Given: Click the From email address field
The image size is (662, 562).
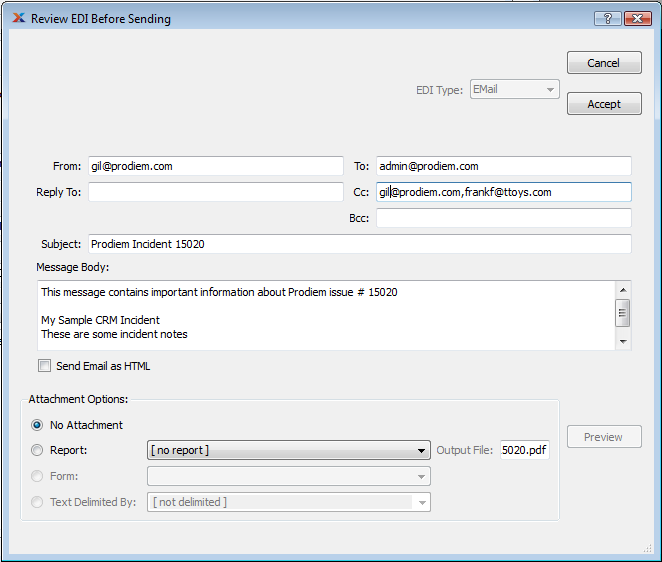Looking at the screenshot, I should pos(215,166).
